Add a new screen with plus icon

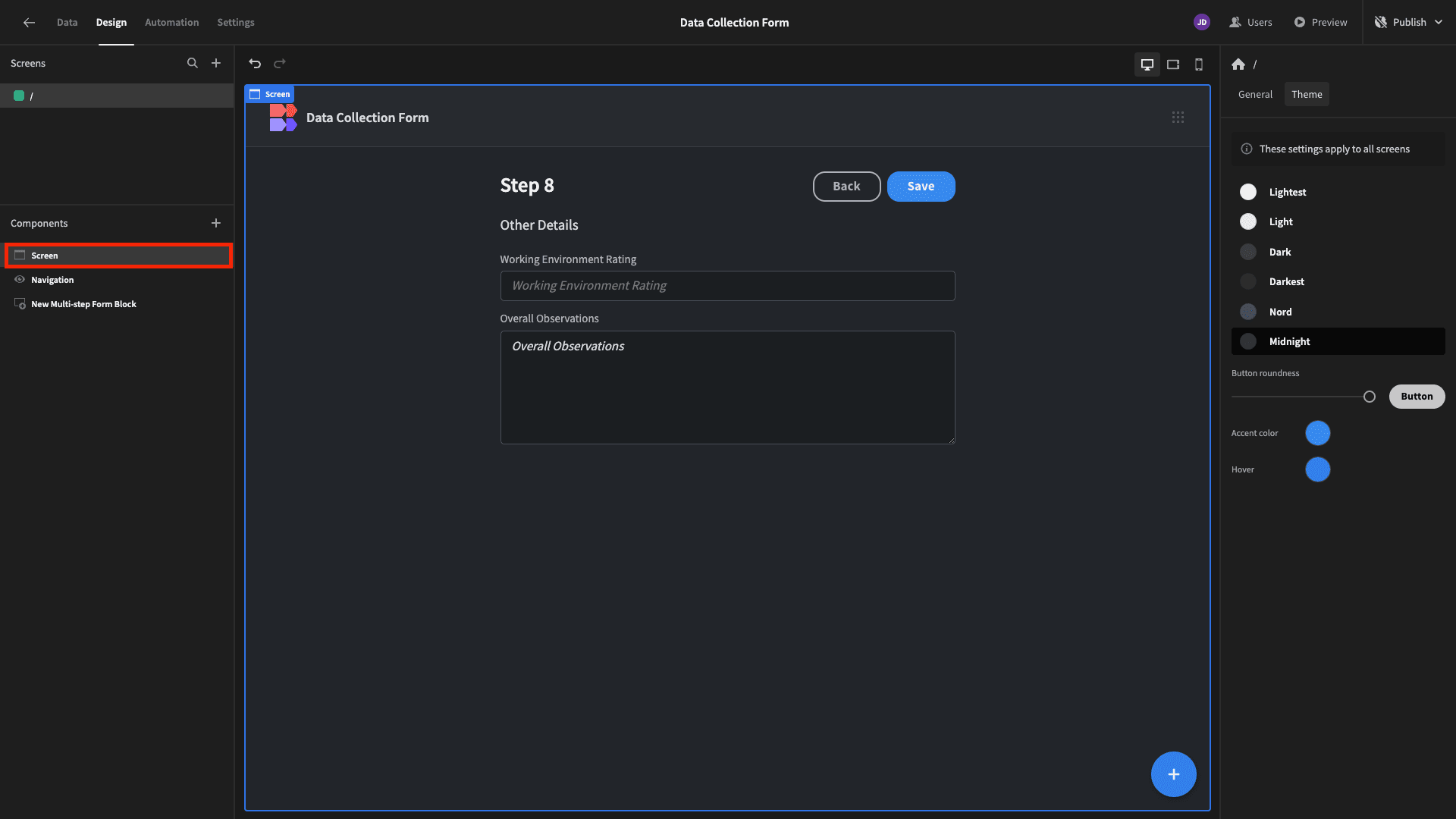216,64
